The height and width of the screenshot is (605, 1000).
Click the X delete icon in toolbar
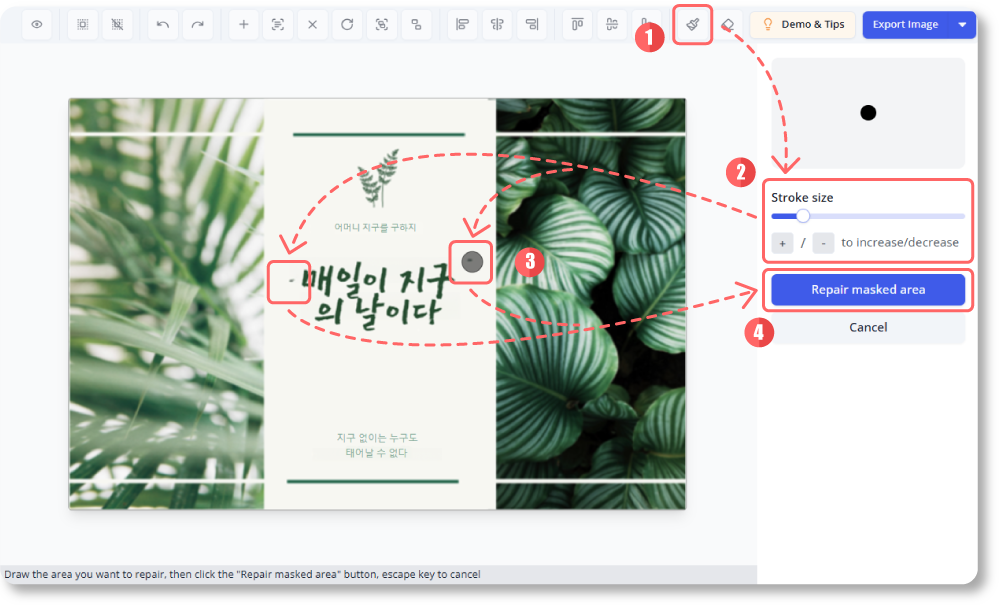pyautogui.click(x=312, y=24)
